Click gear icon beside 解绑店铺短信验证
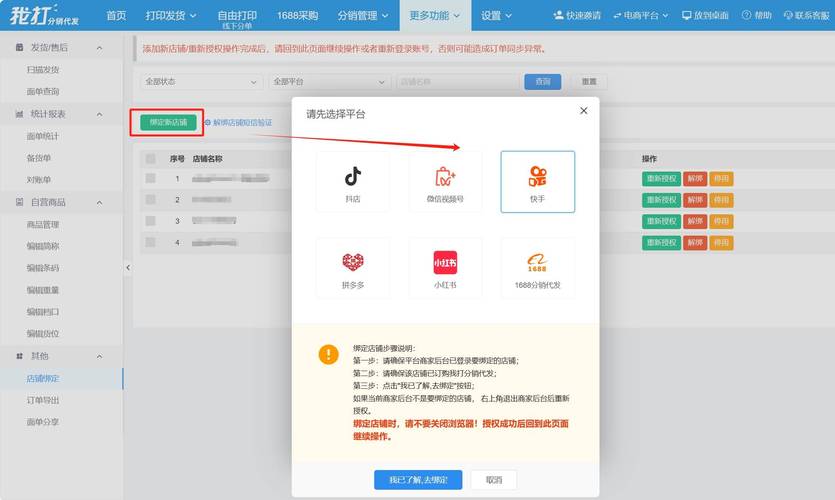This screenshot has height=500, width=835. tap(208, 122)
